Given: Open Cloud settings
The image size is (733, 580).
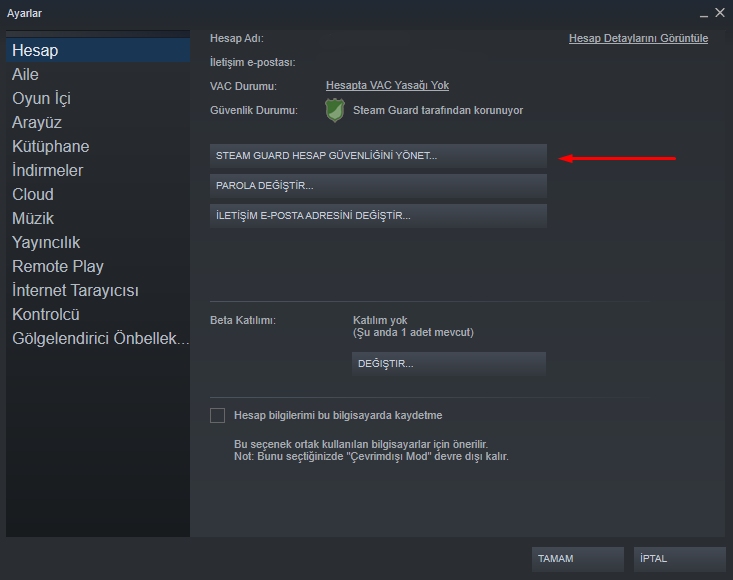Looking at the screenshot, I should click(98, 194).
